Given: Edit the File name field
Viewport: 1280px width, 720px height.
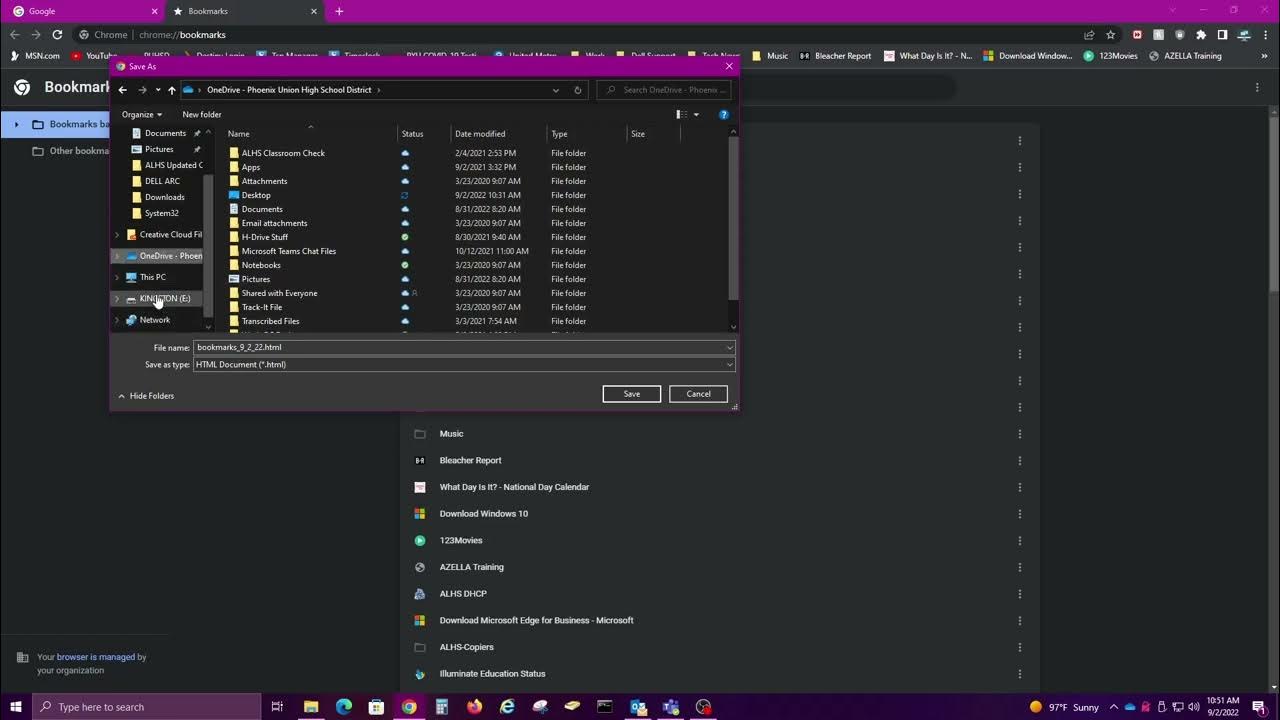Looking at the screenshot, I should (x=464, y=348).
